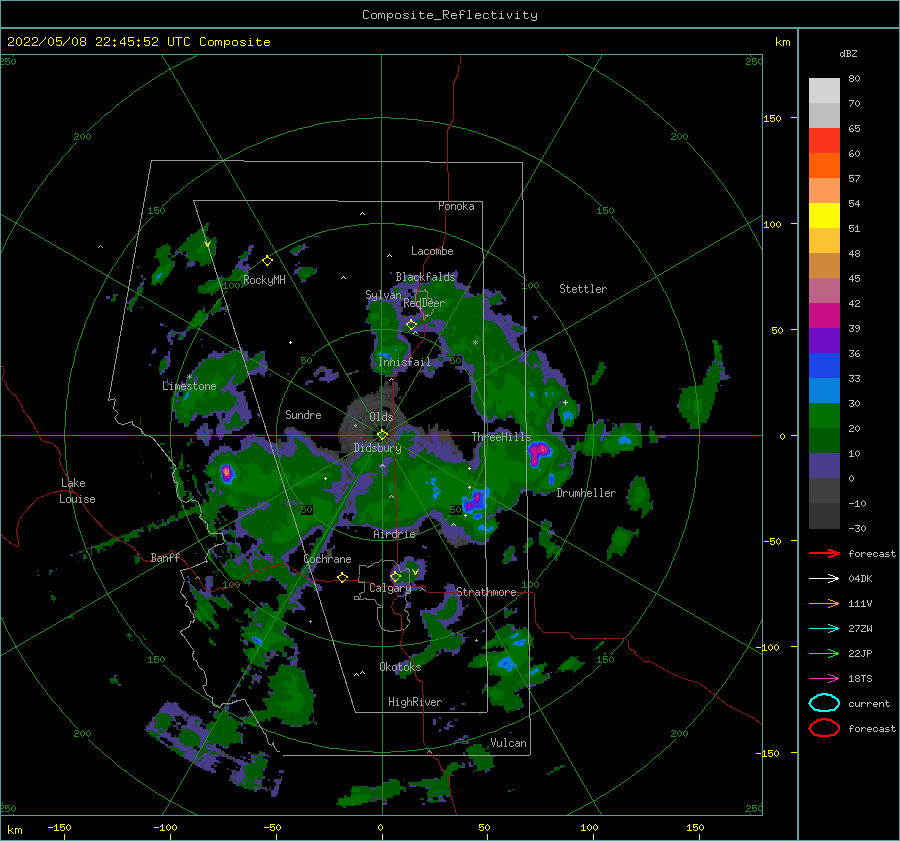
Task: Click the dBZ scale heading
Action: point(848,53)
